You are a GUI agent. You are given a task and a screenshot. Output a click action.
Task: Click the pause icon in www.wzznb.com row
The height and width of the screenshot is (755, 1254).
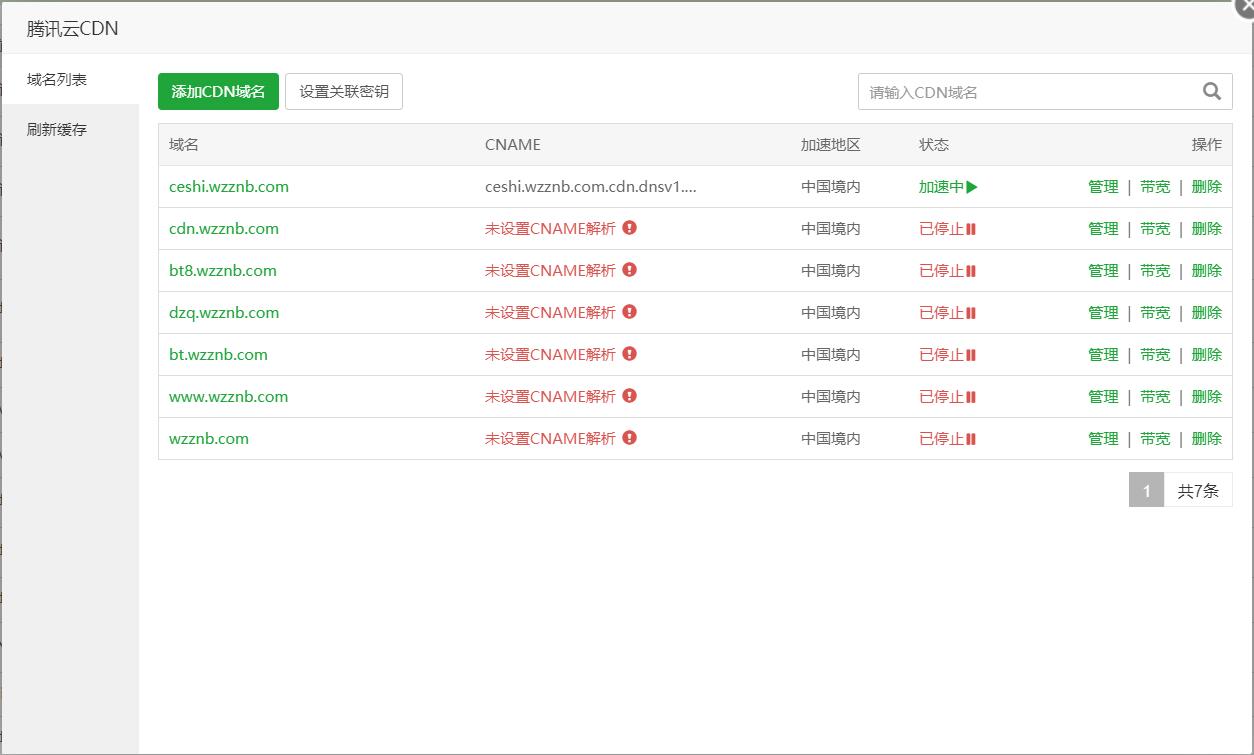pos(971,397)
